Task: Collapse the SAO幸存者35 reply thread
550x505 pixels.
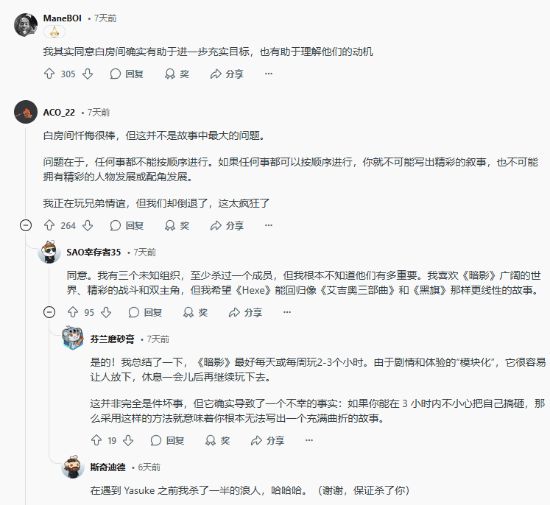Action: (x=49, y=312)
